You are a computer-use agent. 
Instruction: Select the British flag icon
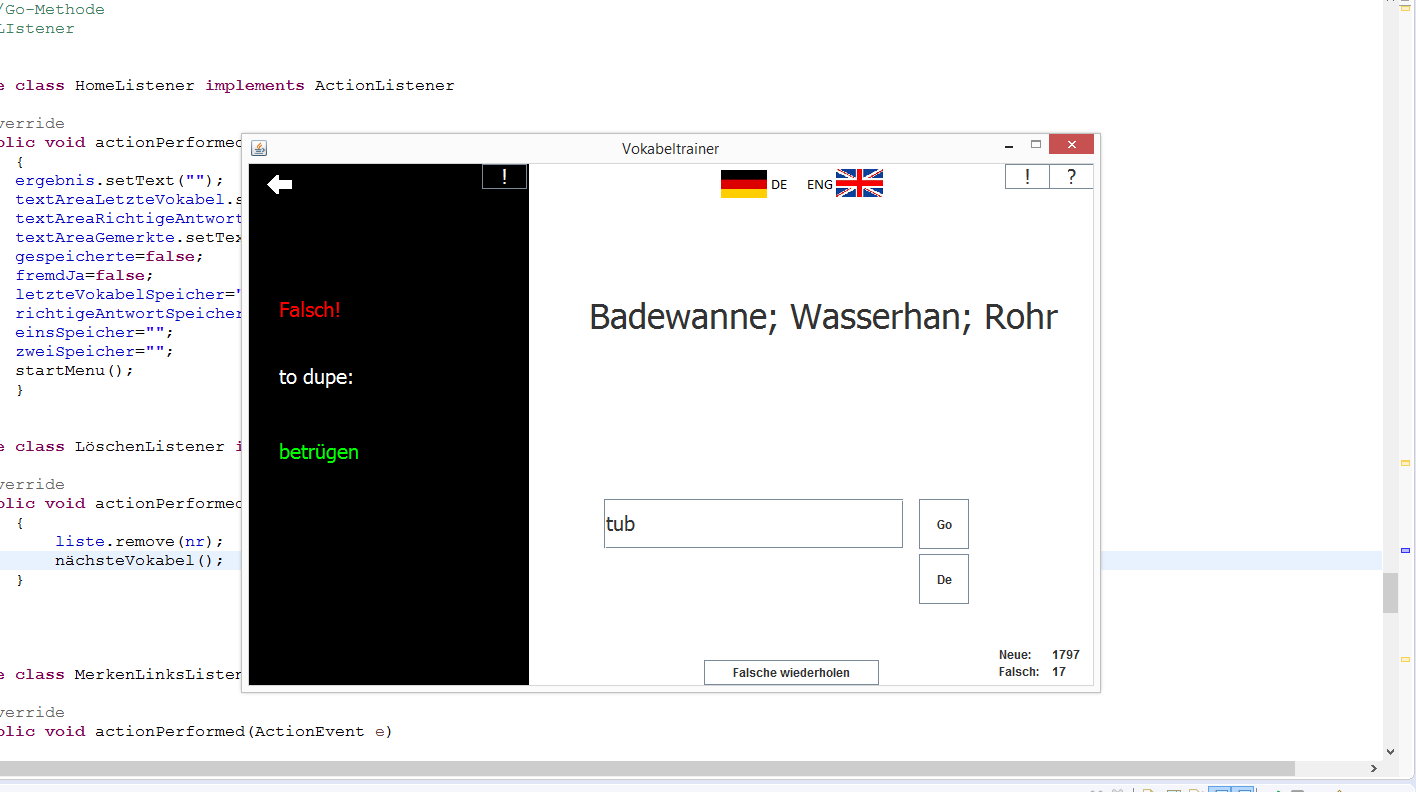click(859, 183)
